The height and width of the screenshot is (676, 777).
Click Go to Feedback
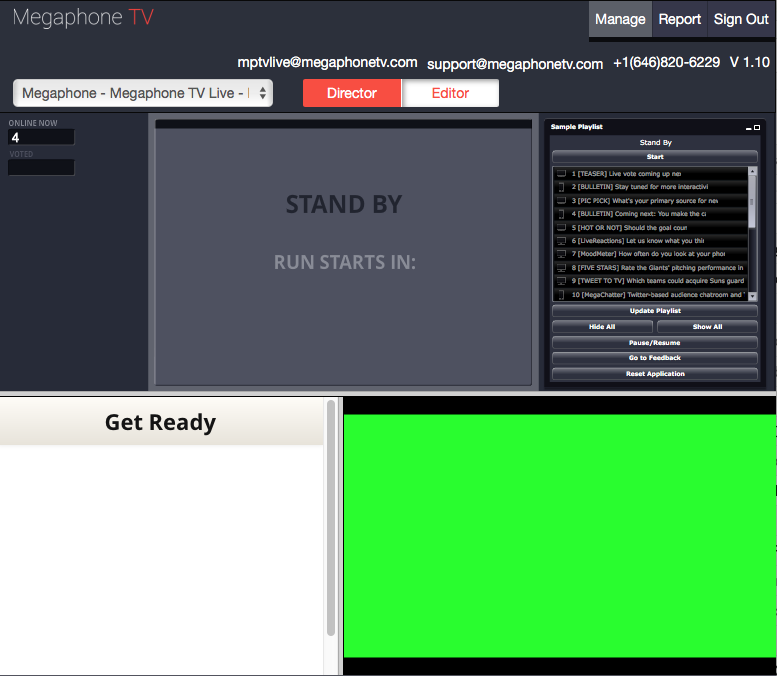coord(655,358)
